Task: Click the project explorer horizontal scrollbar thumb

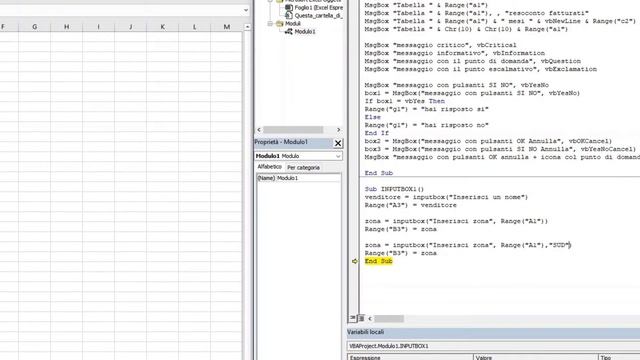Action: coord(293,130)
